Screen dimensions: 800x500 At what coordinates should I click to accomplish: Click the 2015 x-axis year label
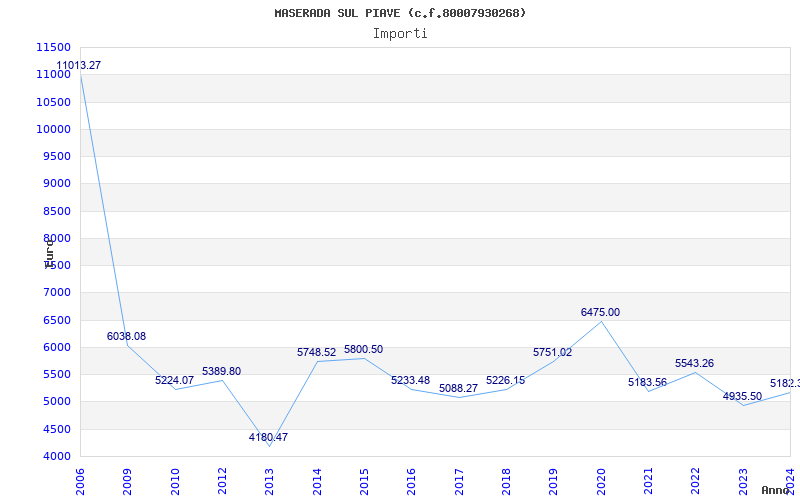tap(364, 481)
